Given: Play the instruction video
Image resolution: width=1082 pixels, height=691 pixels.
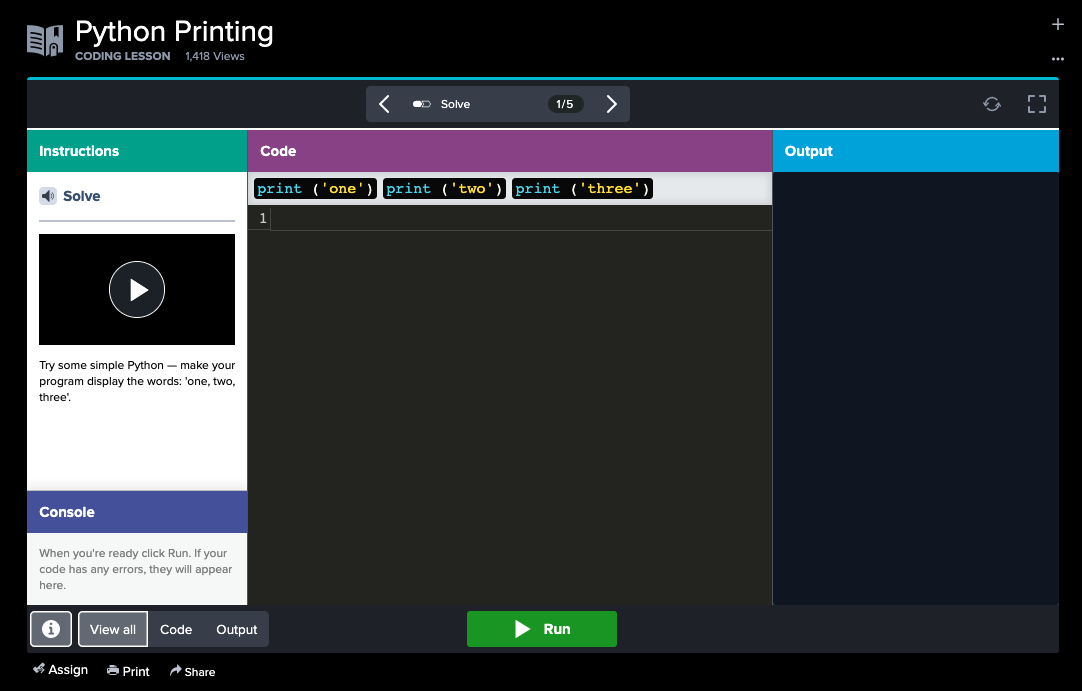Looking at the screenshot, I should pyautogui.click(x=137, y=289).
